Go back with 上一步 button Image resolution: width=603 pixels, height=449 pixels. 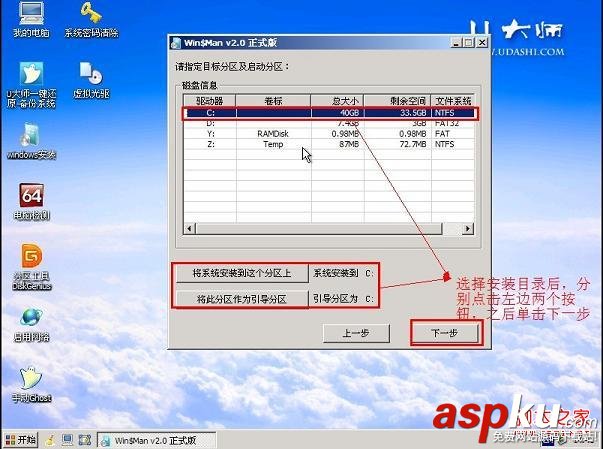pos(356,333)
